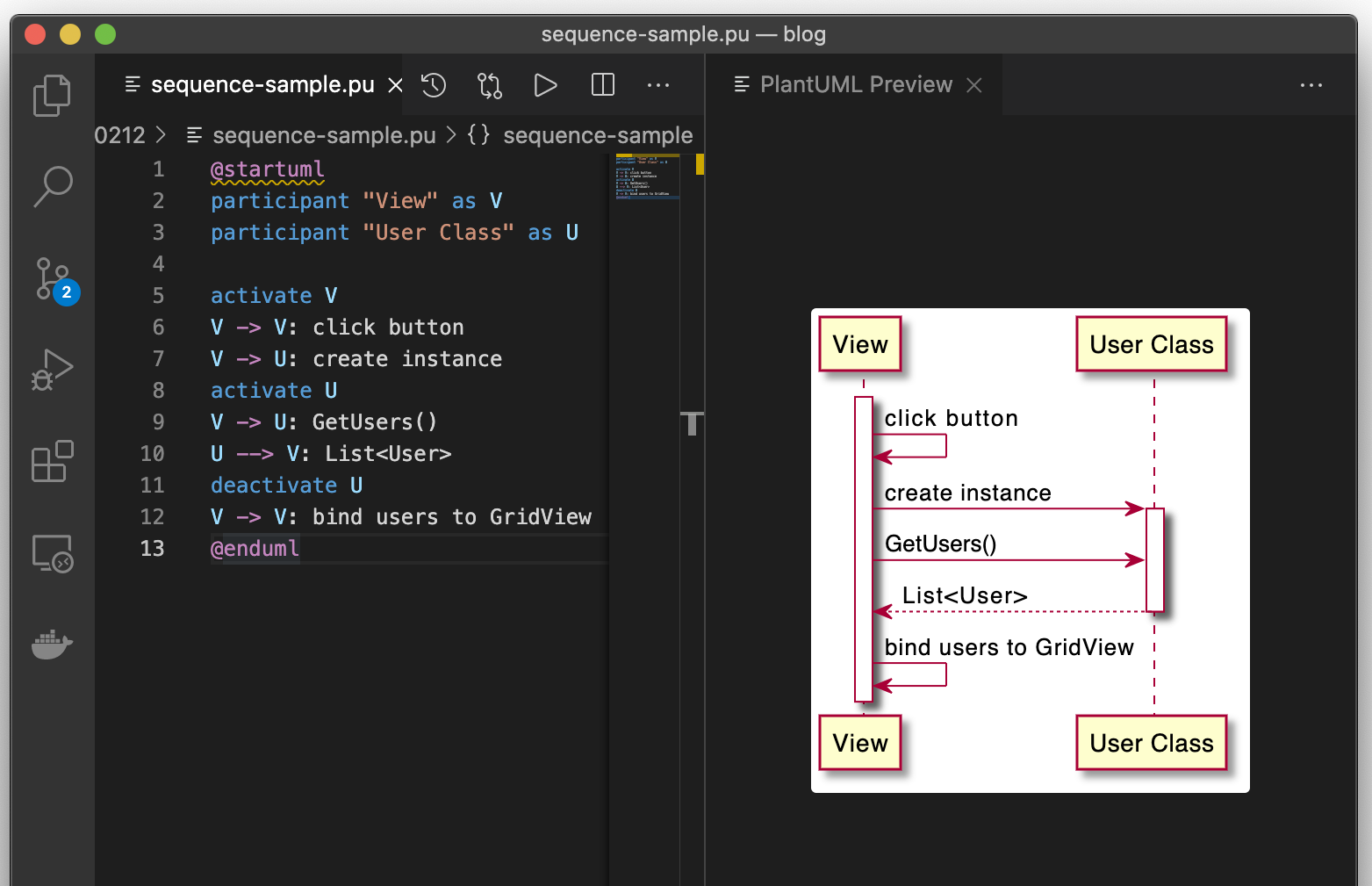
Task: Open file history via the clock icon
Action: point(433,84)
